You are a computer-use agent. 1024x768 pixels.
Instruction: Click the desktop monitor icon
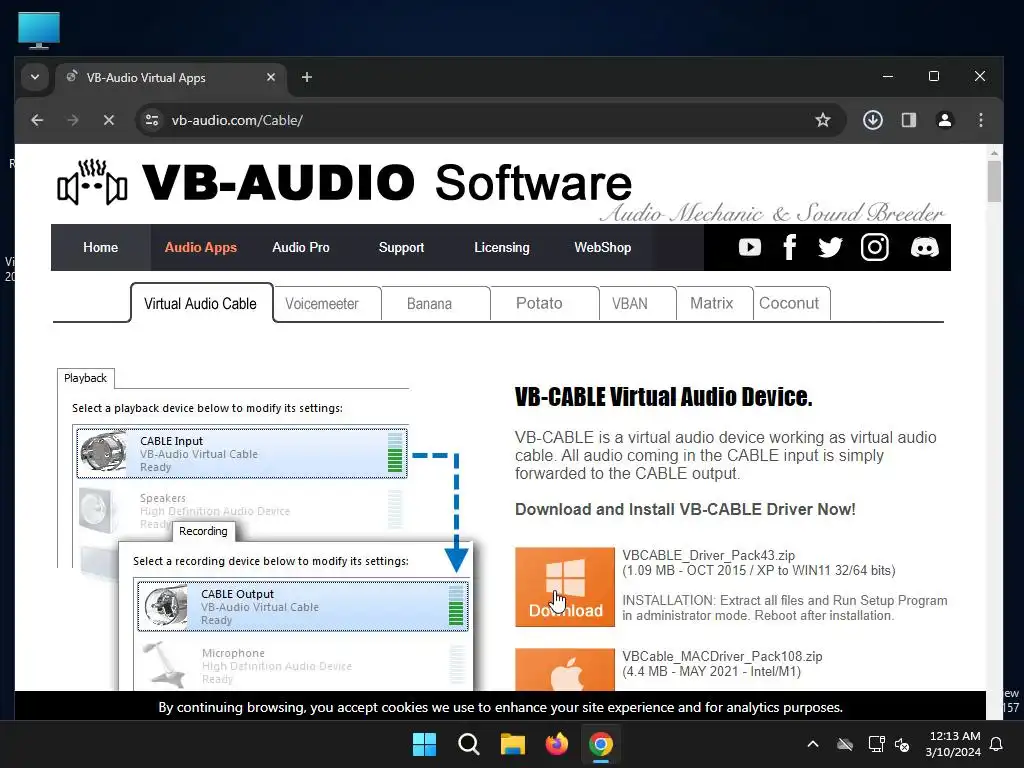tap(39, 30)
